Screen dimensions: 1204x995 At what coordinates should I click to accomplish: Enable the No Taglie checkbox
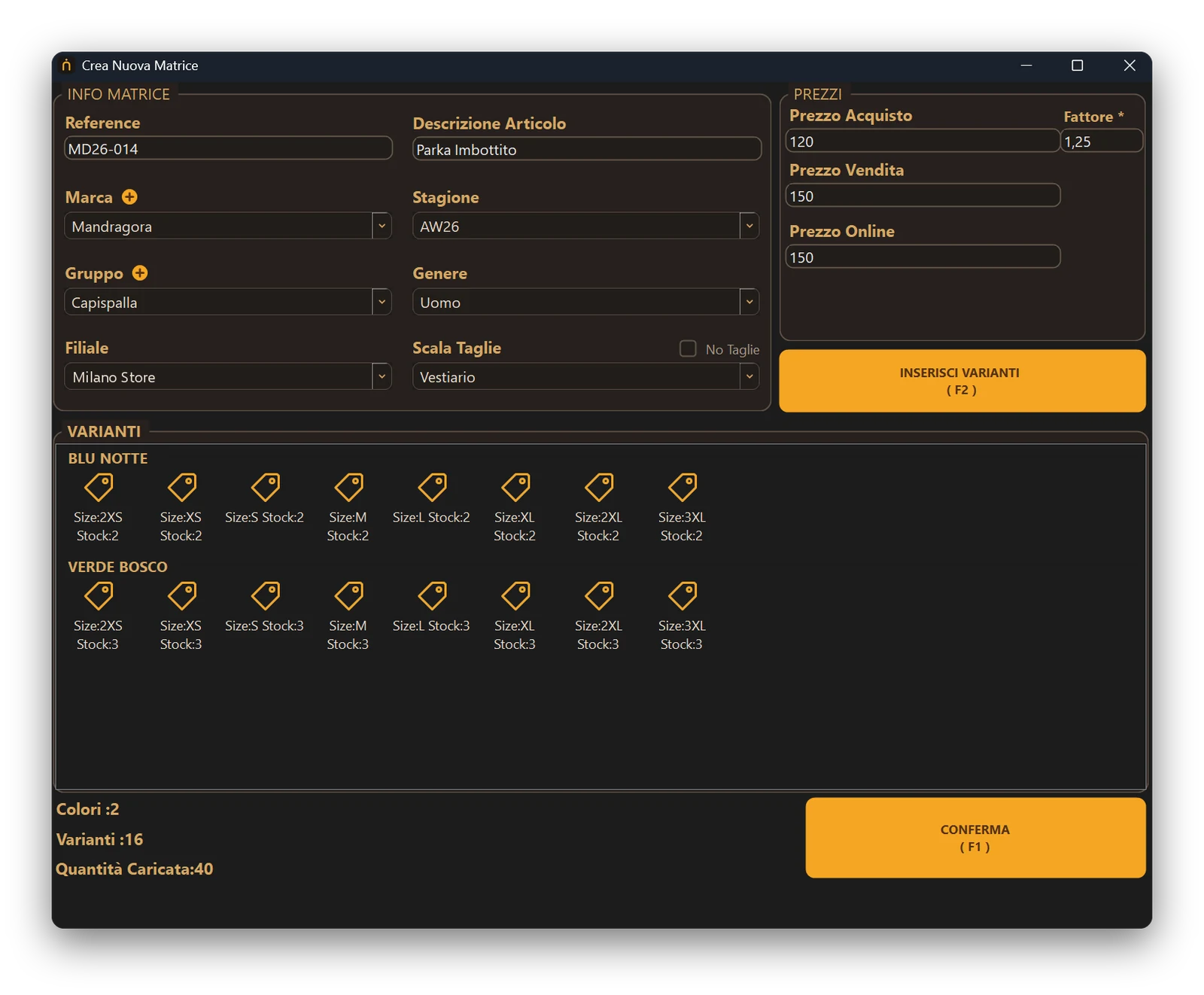[688, 348]
